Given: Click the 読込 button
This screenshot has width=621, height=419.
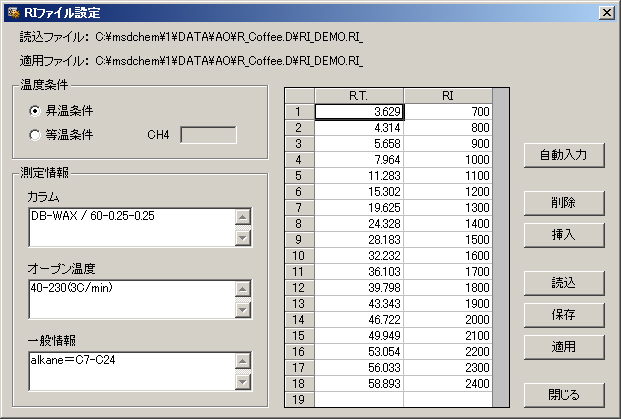Looking at the screenshot, I should pyautogui.click(x=564, y=283).
